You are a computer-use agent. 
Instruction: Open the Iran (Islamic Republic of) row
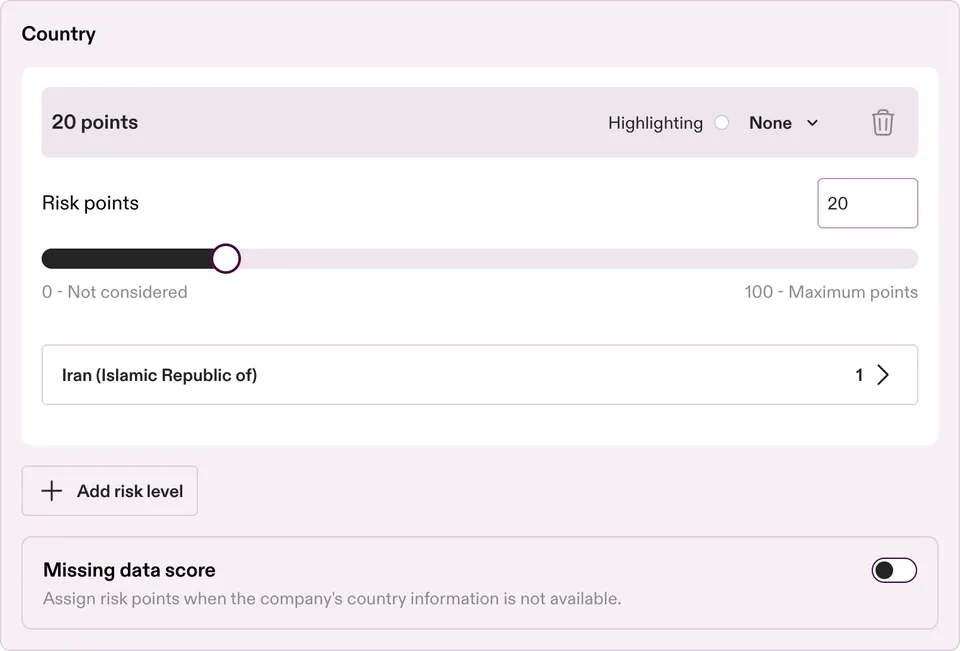click(479, 375)
